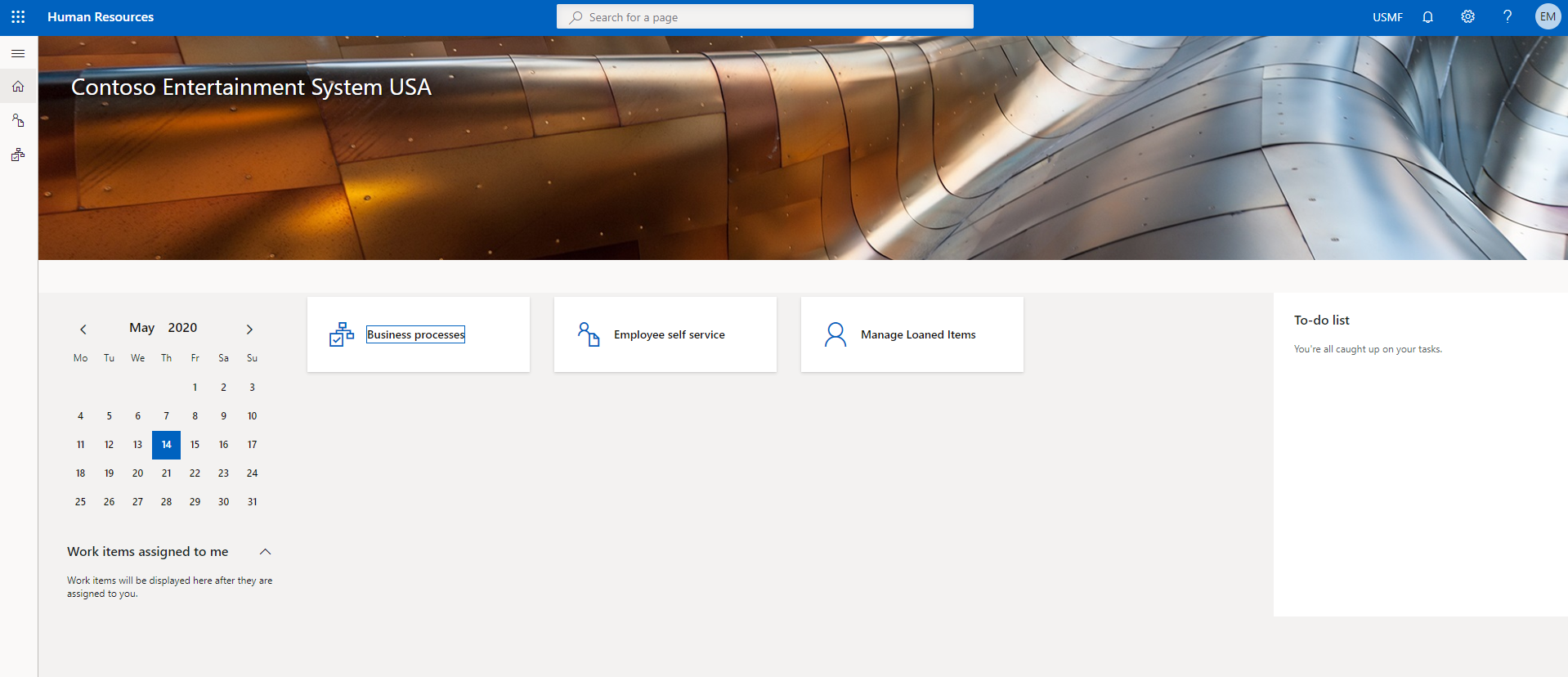
Task: Go to next month in calendar
Action: (x=249, y=330)
